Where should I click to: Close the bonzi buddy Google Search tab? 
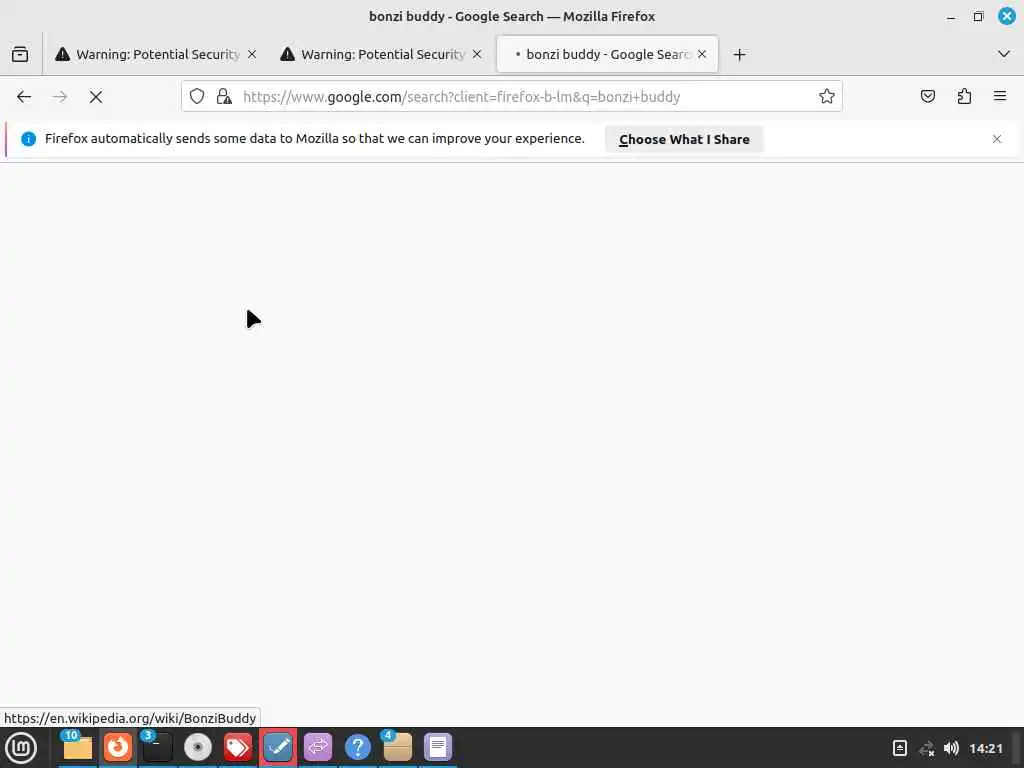point(702,54)
